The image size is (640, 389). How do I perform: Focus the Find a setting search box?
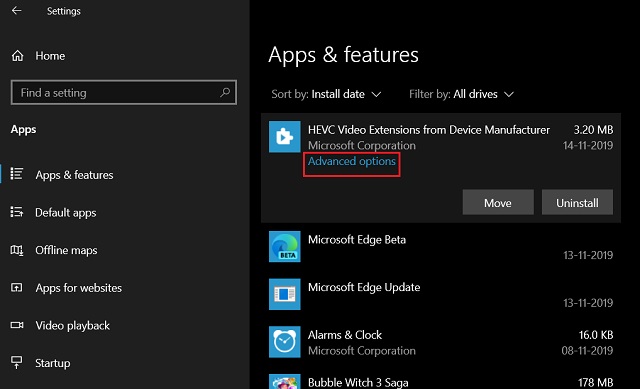pyautogui.click(x=124, y=93)
